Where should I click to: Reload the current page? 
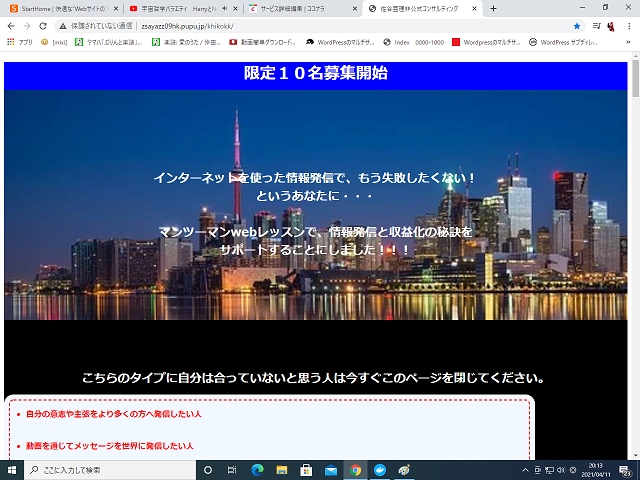click(x=43, y=26)
